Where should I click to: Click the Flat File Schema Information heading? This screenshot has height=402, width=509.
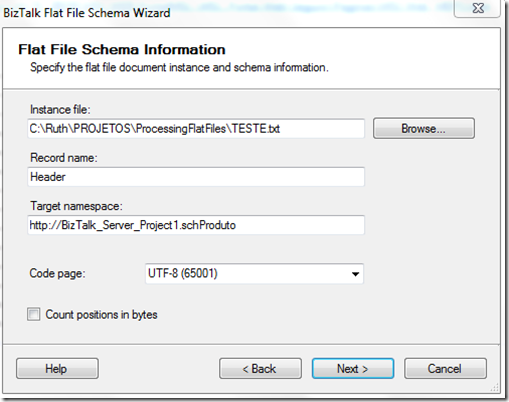coord(122,50)
